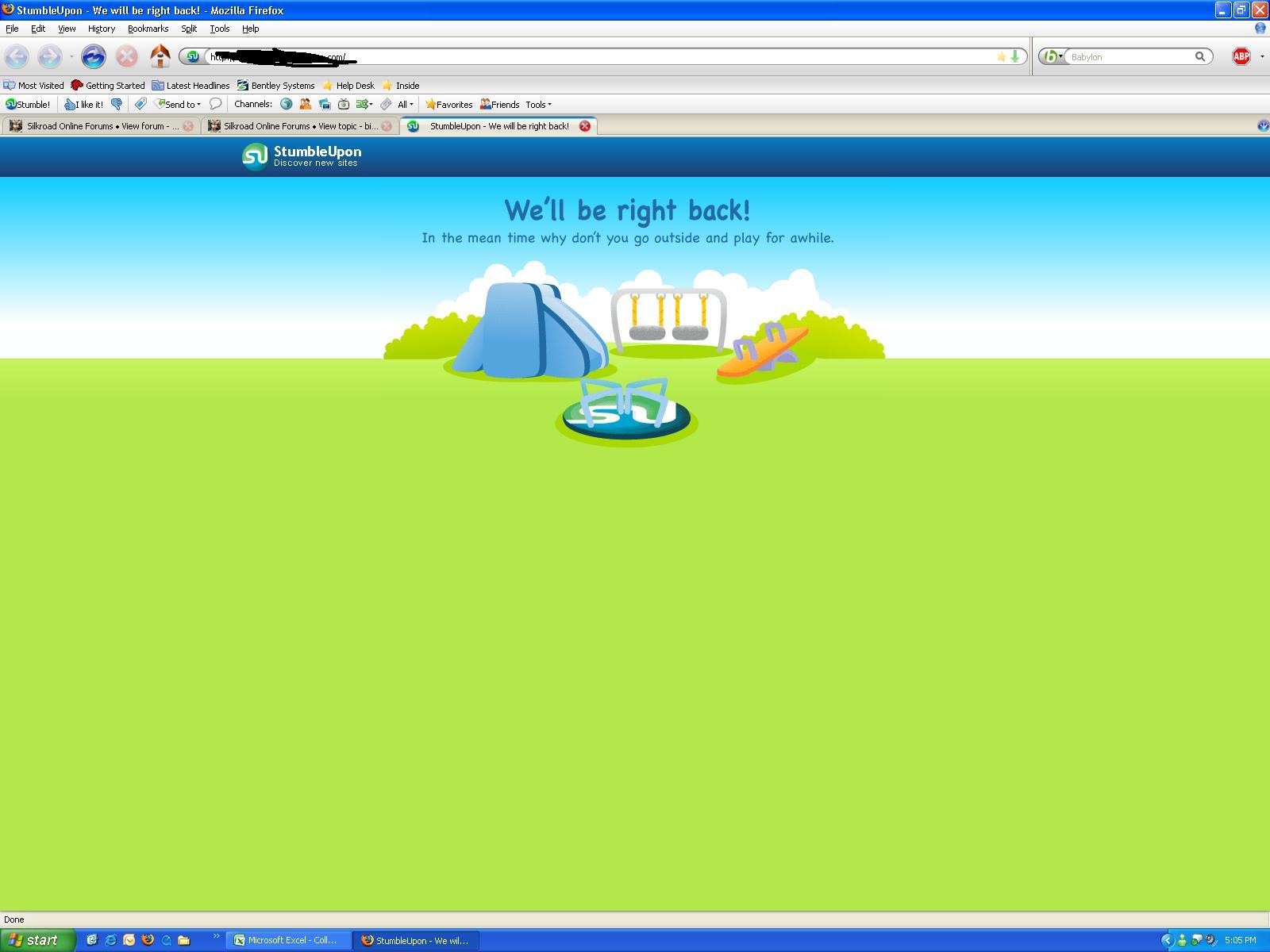Select the people channel icon
Image resolution: width=1270 pixels, height=952 pixels.
tap(305, 104)
